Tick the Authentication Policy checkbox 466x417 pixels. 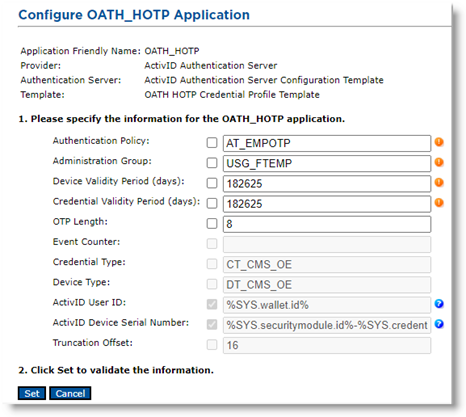[212, 143]
